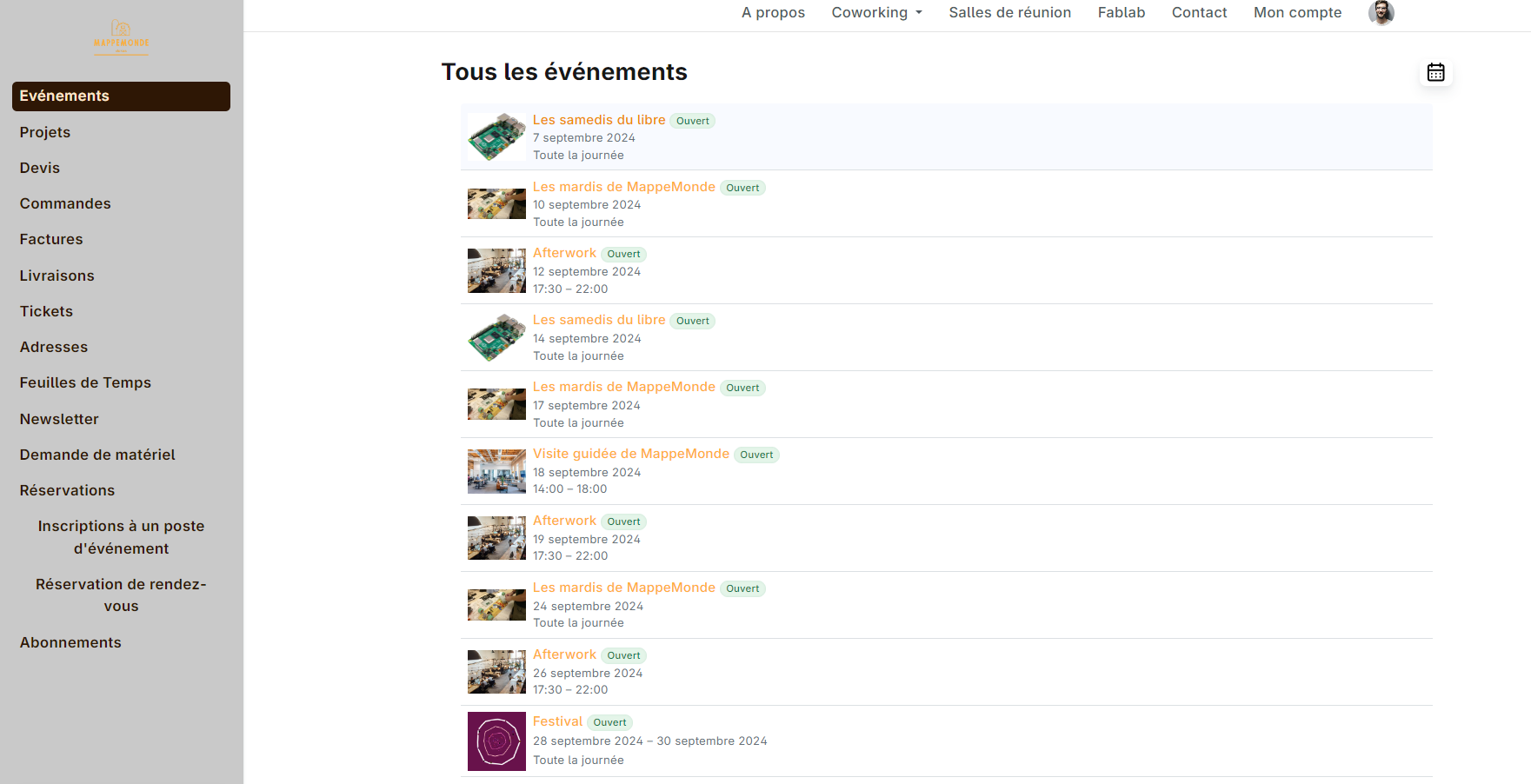Open Afterwork event of 26 septembre

tap(564, 654)
